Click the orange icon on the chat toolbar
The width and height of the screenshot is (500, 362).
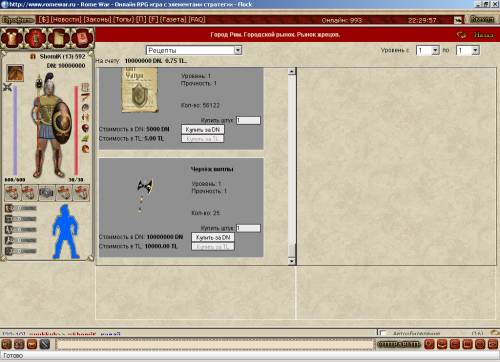point(32,344)
